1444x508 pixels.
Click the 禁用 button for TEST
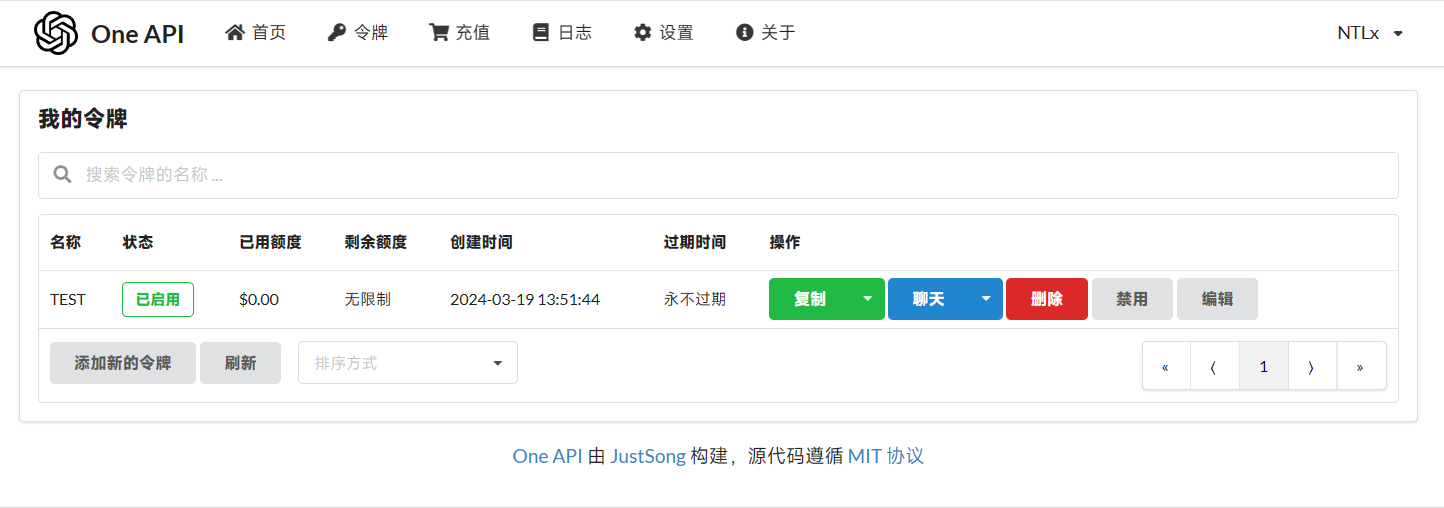(x=1132, y=299)
